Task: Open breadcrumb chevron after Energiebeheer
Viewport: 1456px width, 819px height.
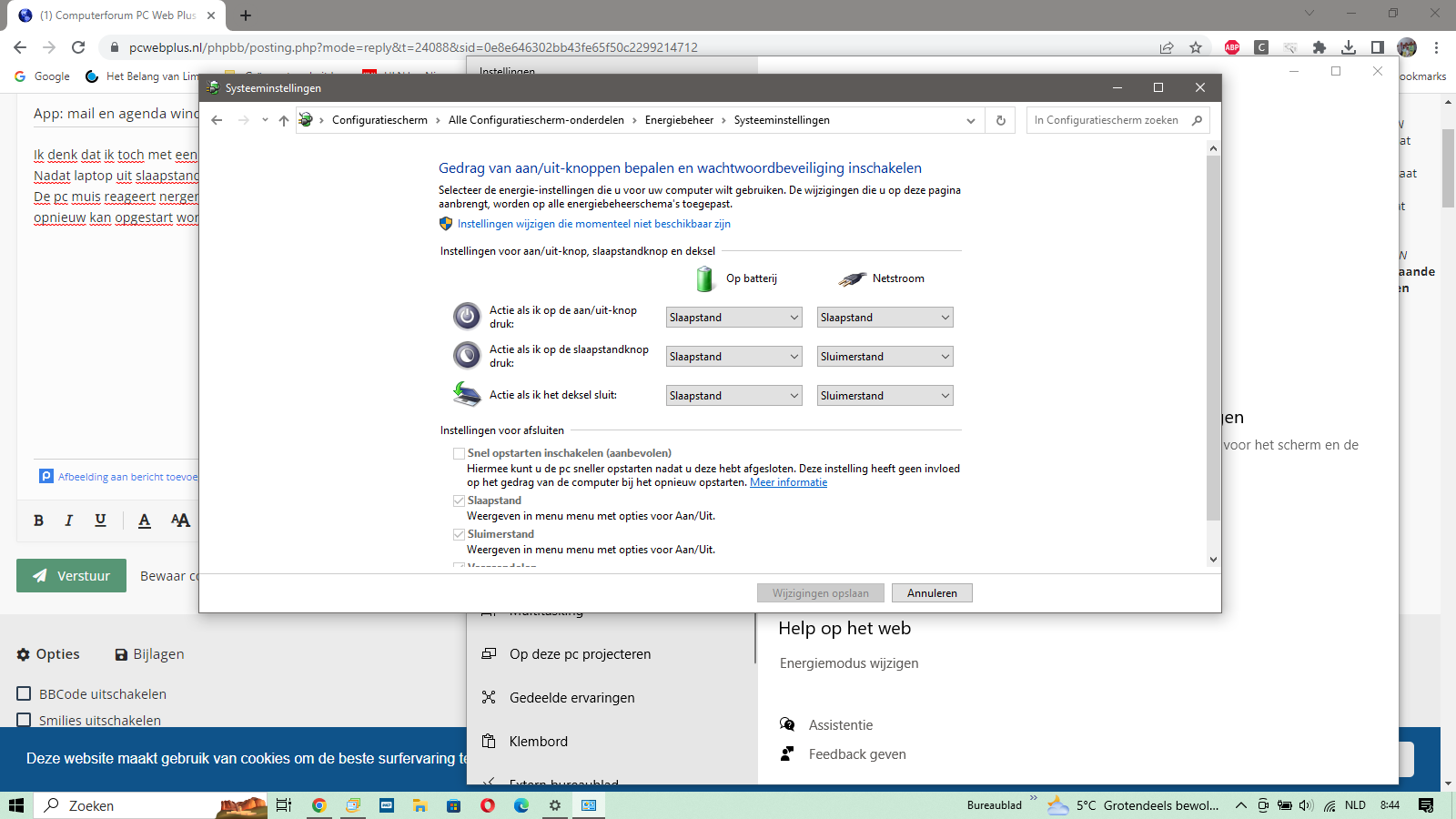Action: pyautogui.click(x=724, y=120)
